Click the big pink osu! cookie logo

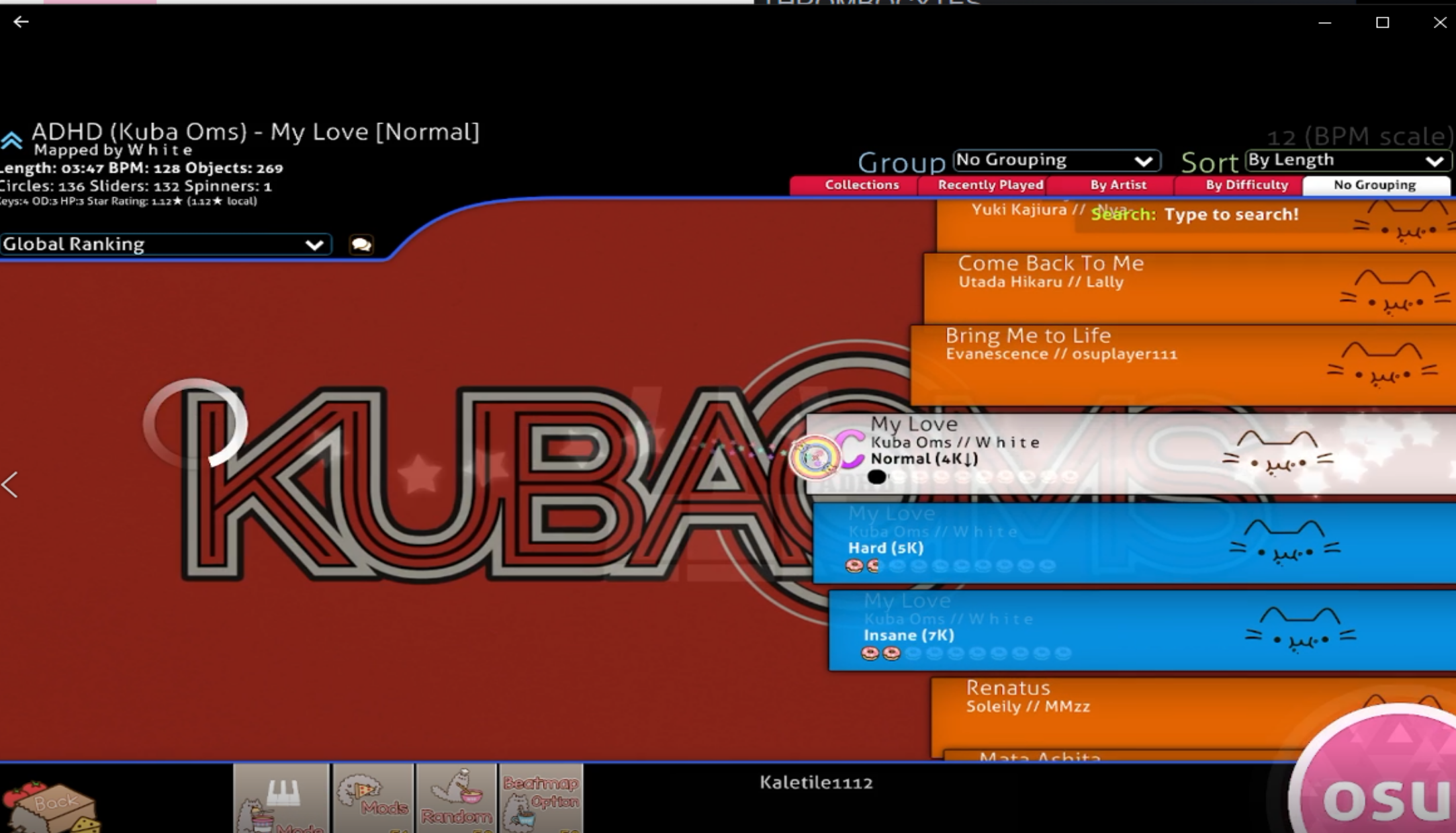click(1383, 779)
